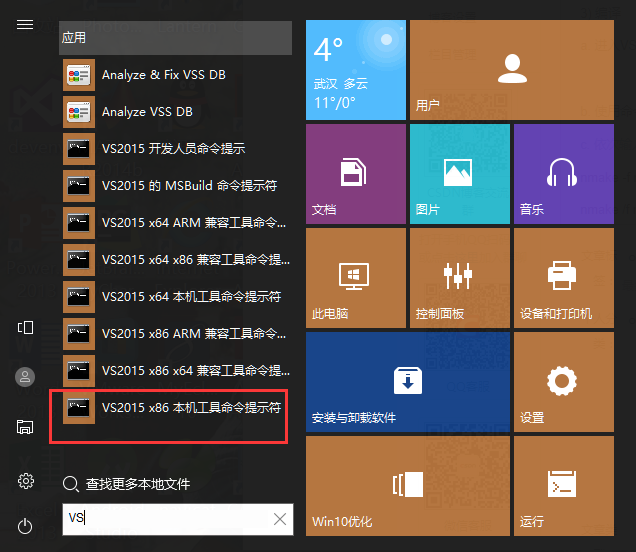Open the 音乐 music tile
636x552 pixels.
tap(564, 174)
